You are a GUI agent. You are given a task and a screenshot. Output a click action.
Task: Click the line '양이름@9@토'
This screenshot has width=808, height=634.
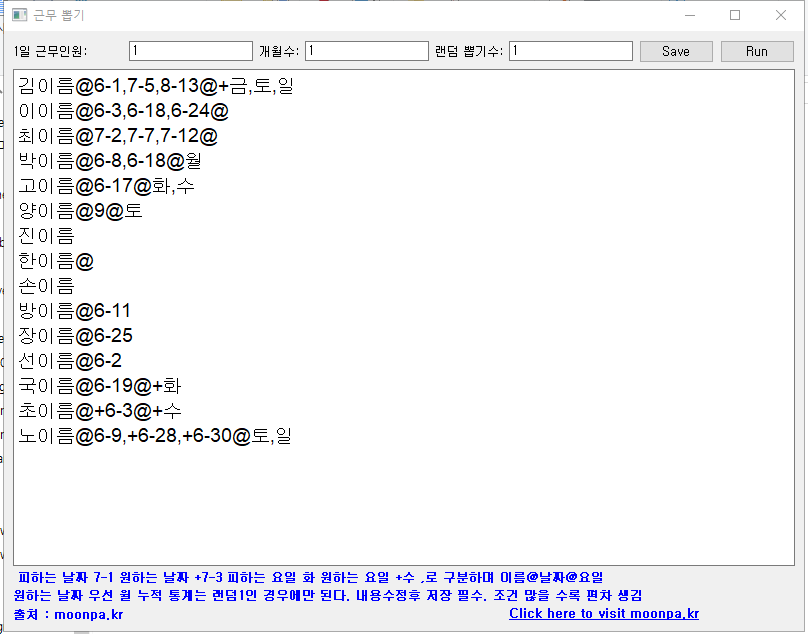click(80, 211)
